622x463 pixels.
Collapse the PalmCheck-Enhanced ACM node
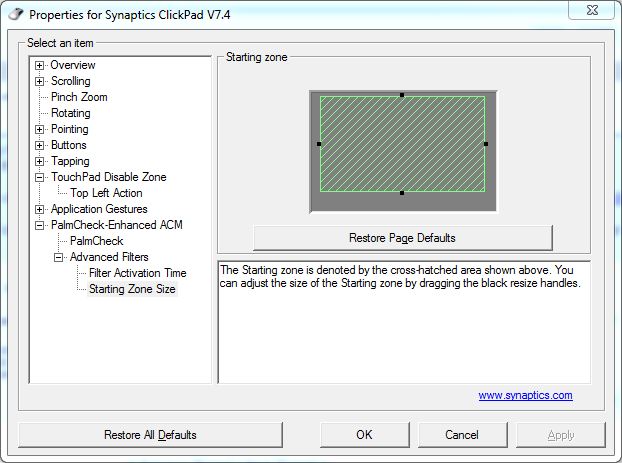click(39, 225)
